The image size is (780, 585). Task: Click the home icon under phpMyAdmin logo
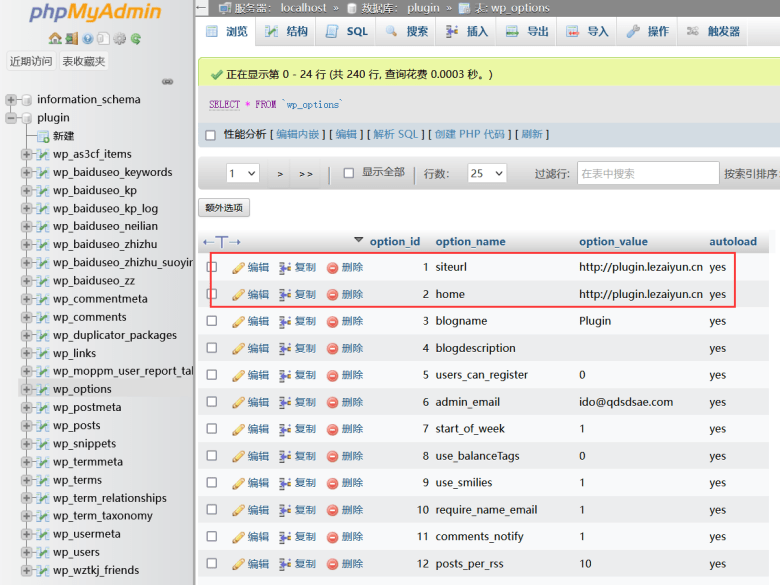(x=55, y=39)
